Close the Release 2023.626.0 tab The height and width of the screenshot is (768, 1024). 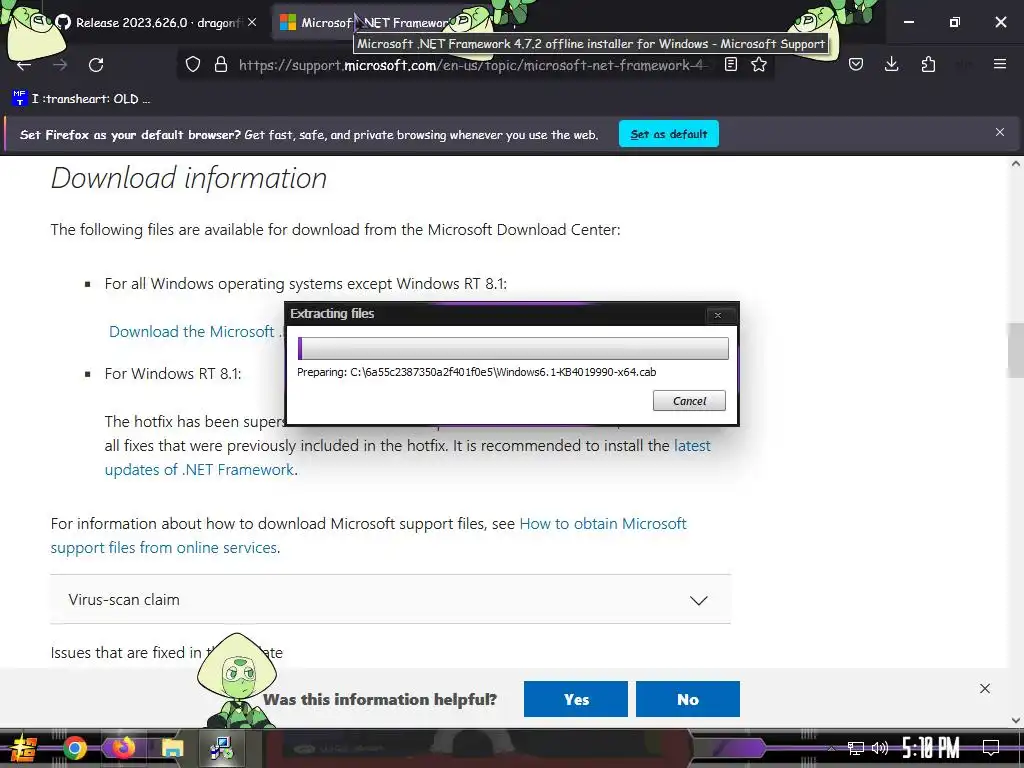[252, 23]
